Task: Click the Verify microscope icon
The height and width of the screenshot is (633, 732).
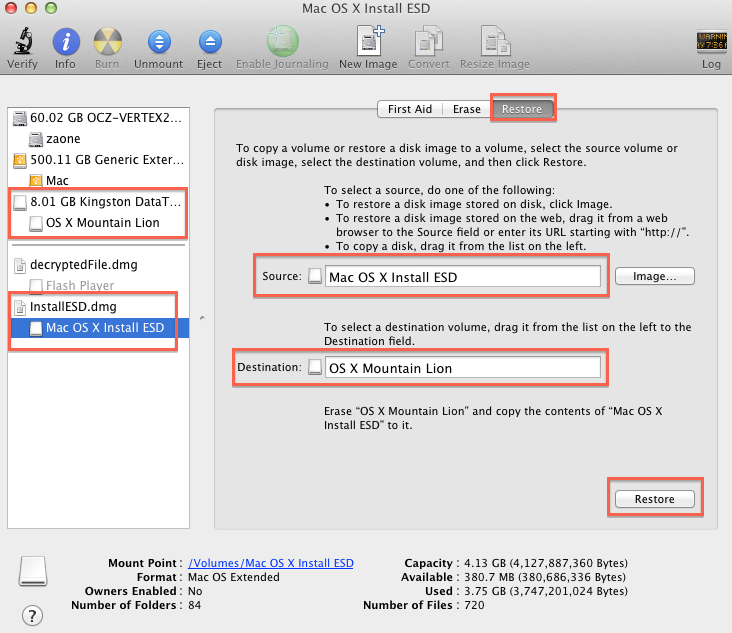Action: pyautogui.click(x=23, y=41)
